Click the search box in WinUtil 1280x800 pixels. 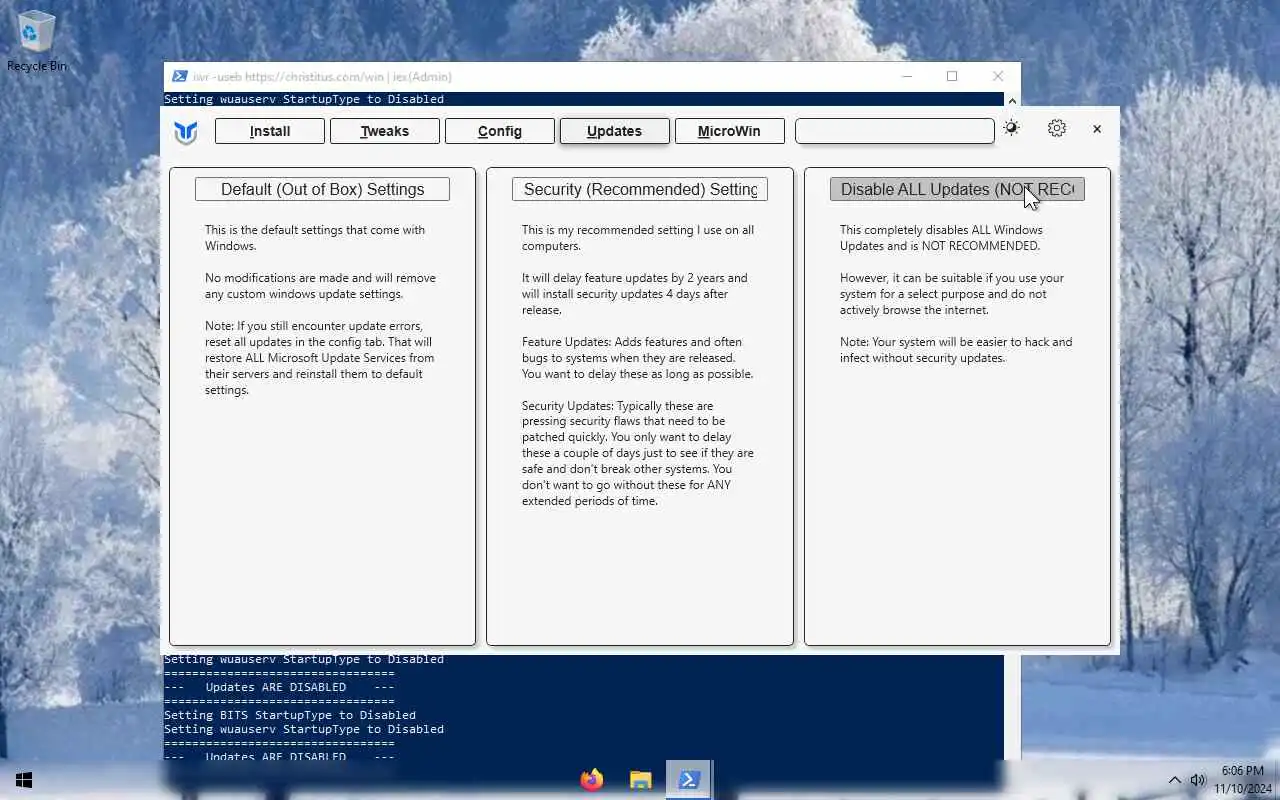click(894, 131)
